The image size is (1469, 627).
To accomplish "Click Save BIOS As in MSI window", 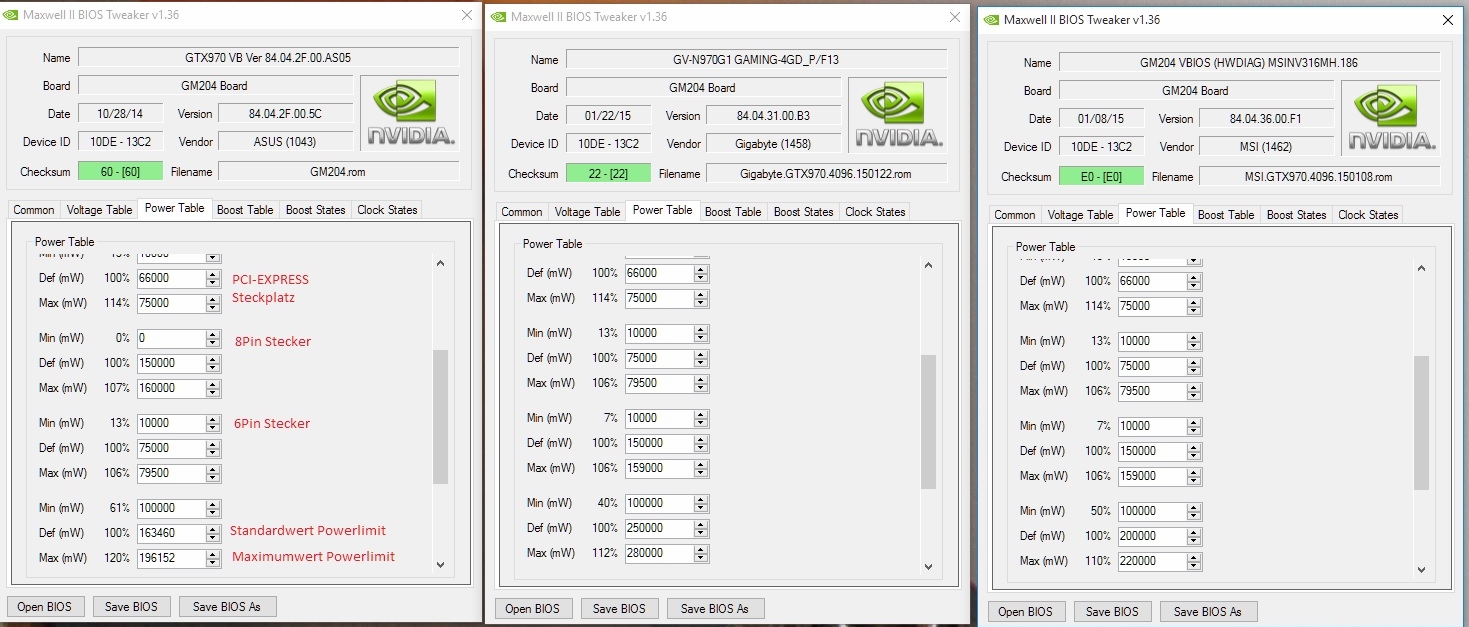I will [1208, 612].
